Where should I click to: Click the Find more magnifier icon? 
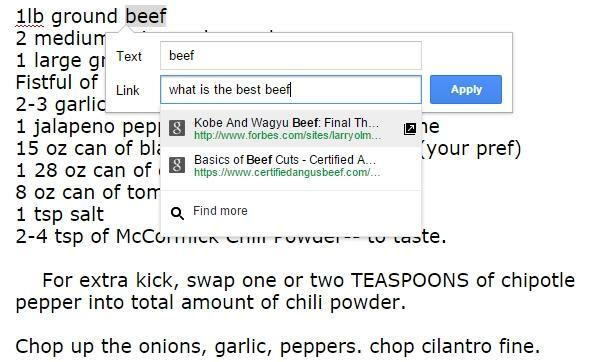177,213
